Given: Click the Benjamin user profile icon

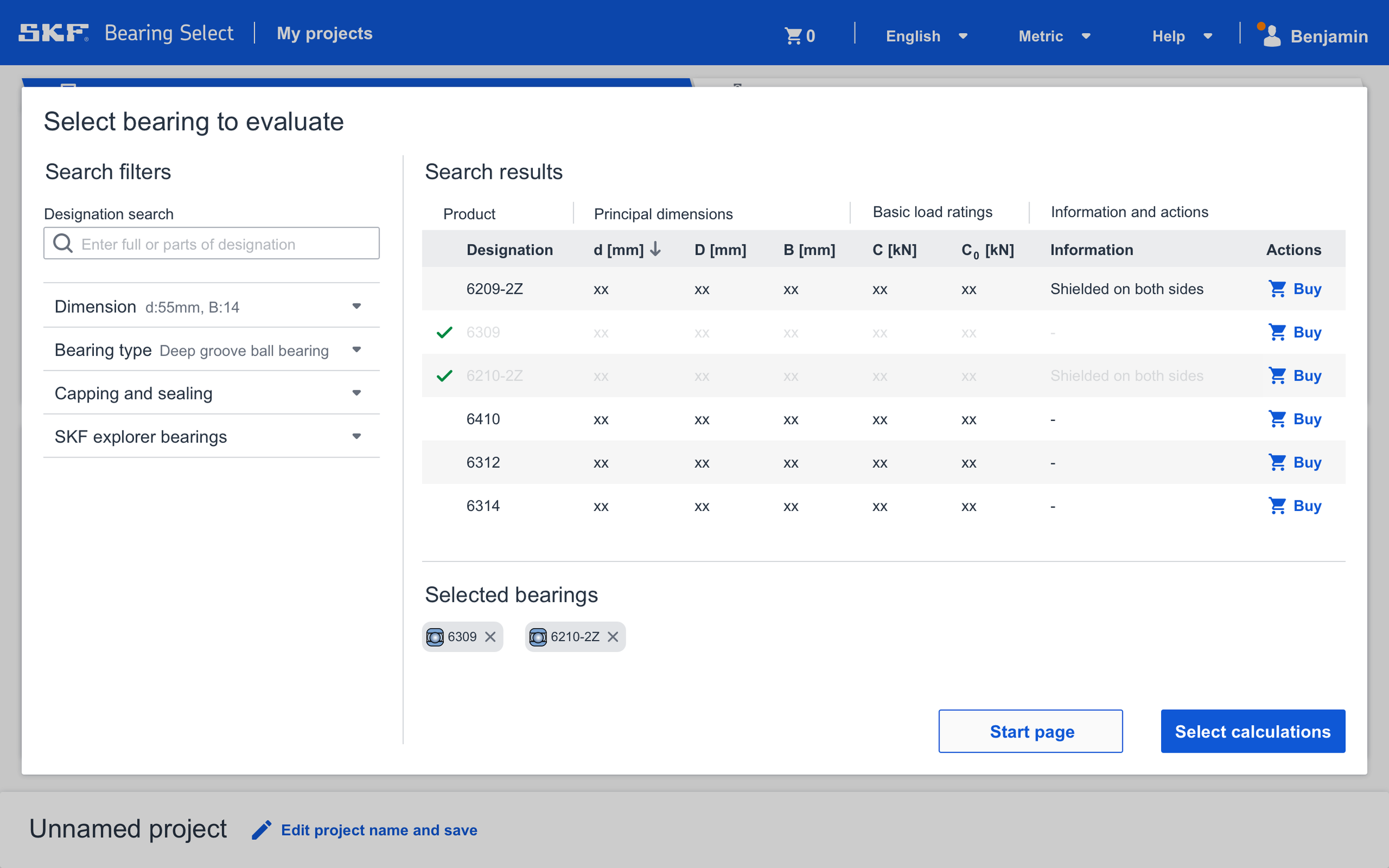Looking at the screenshot, I should (1271, 36).
